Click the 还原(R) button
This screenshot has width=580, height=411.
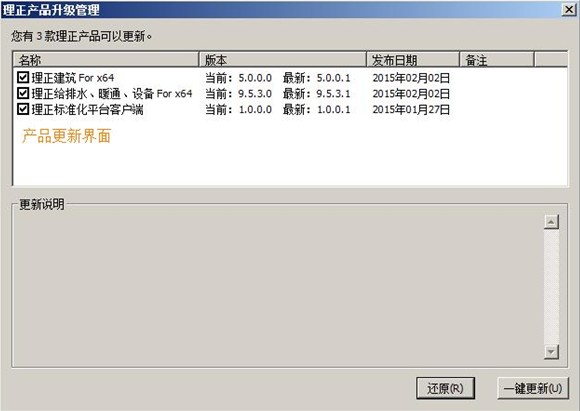click(445, 388)
